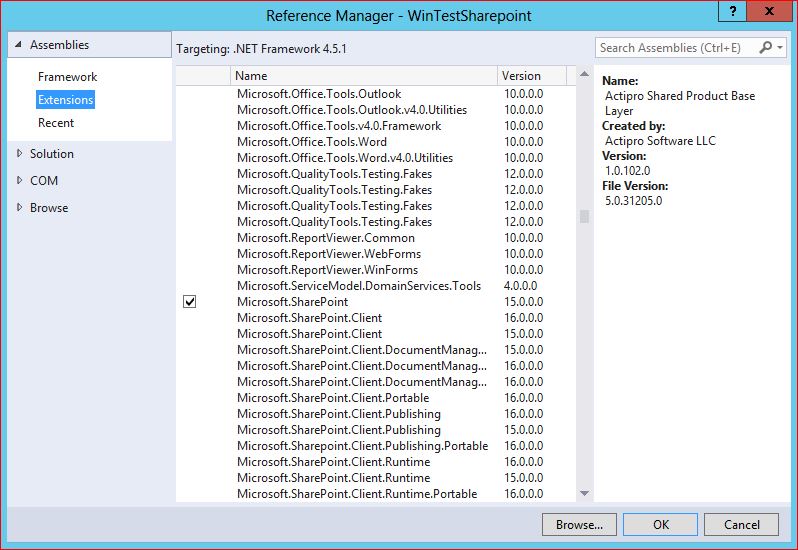Select Microsoft.SharePoint.Client.Publishing version 15.0.0.0

pos(376,430)
